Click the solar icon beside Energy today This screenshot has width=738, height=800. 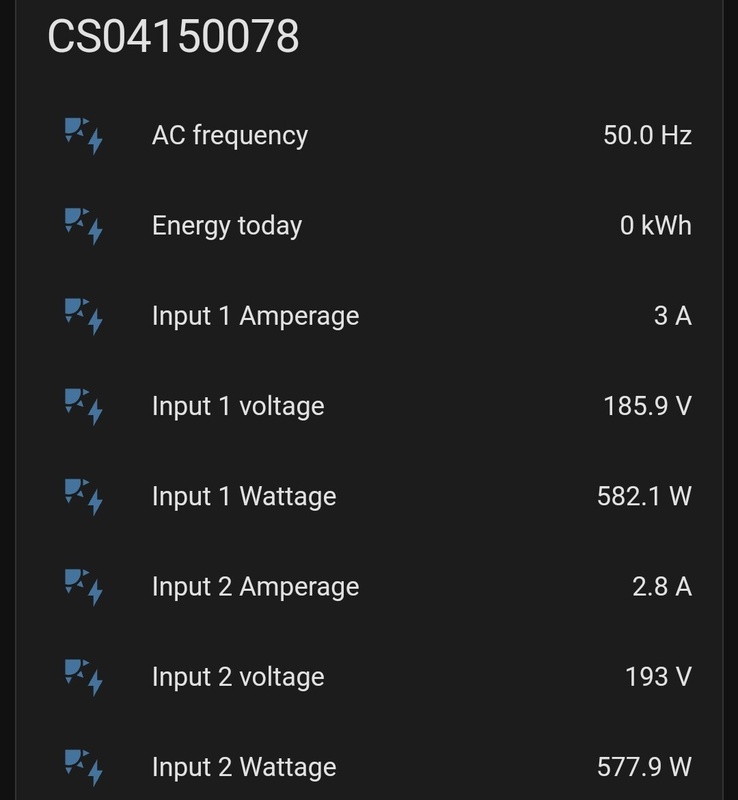[x=83, y=225]
